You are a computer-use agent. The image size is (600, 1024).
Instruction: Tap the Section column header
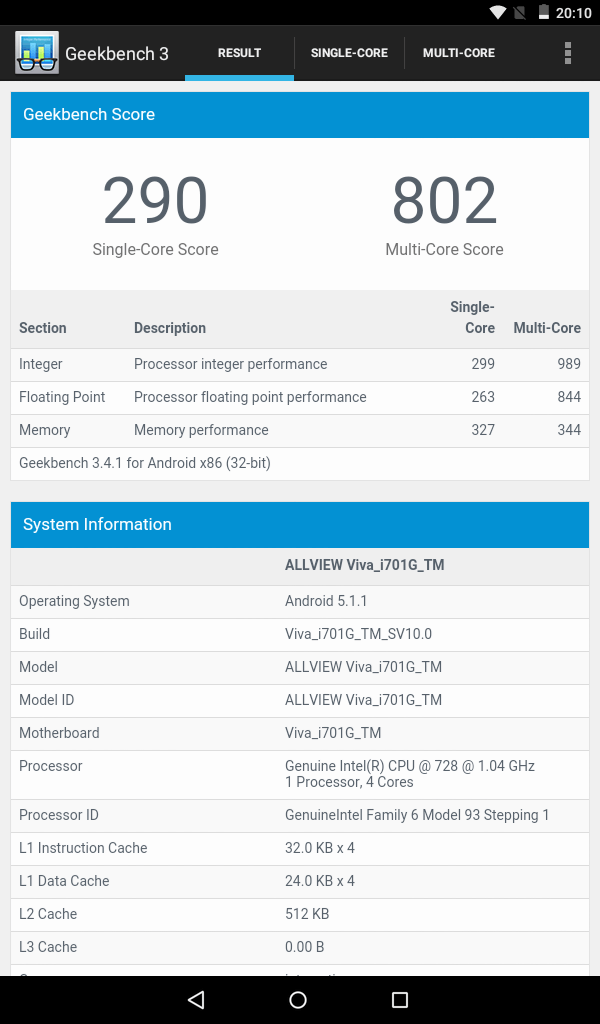pos(42,328)
